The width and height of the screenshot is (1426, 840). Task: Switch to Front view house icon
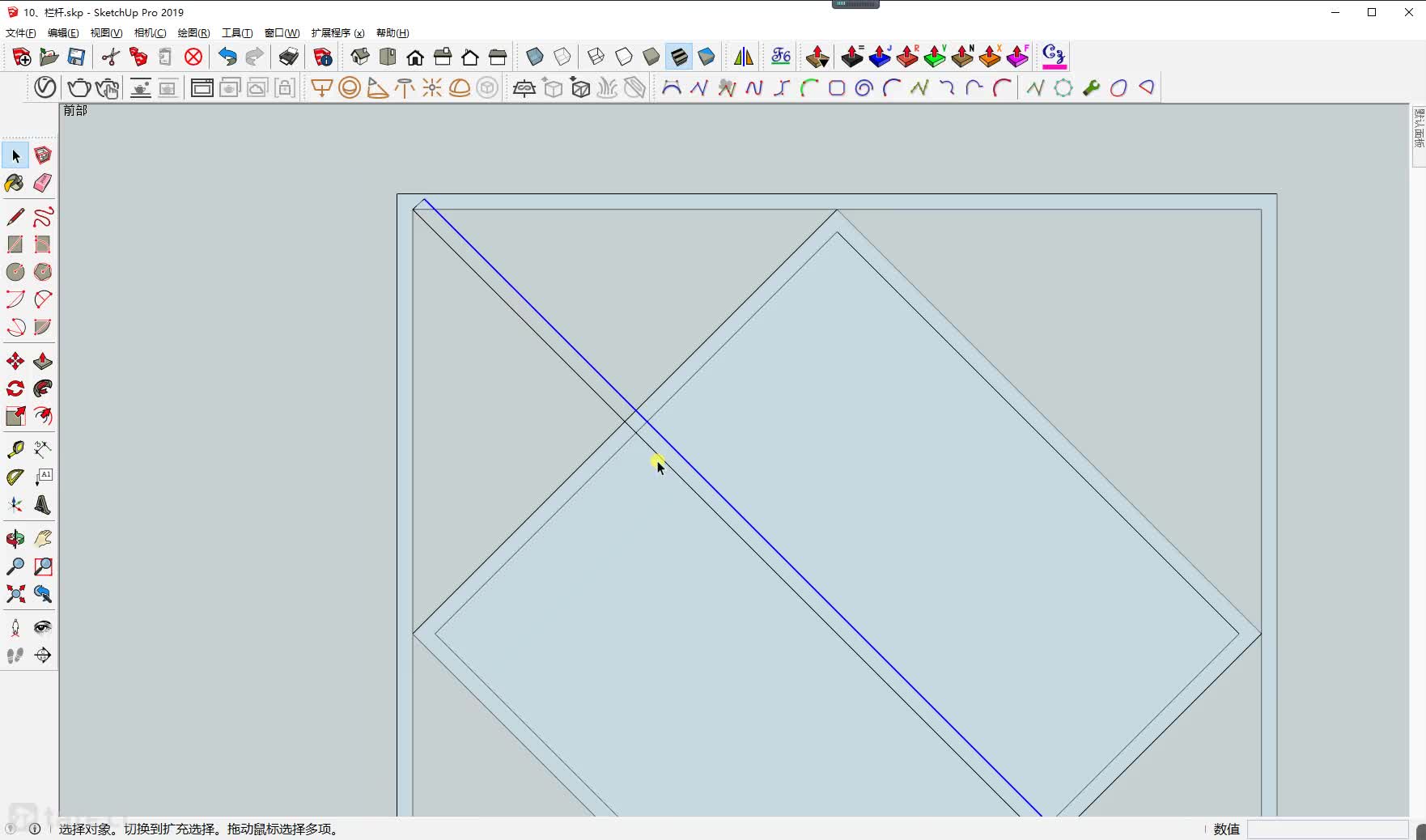415,57
